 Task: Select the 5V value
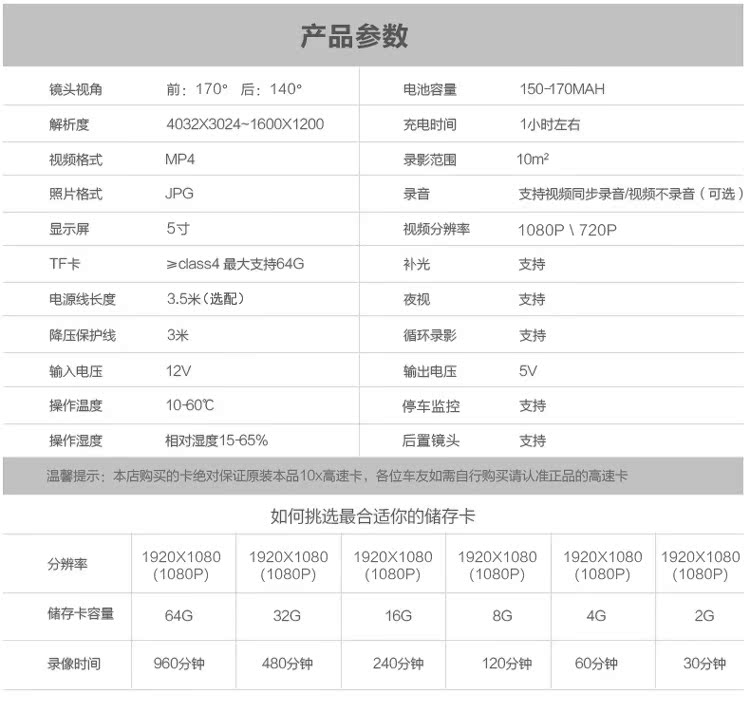528,371
